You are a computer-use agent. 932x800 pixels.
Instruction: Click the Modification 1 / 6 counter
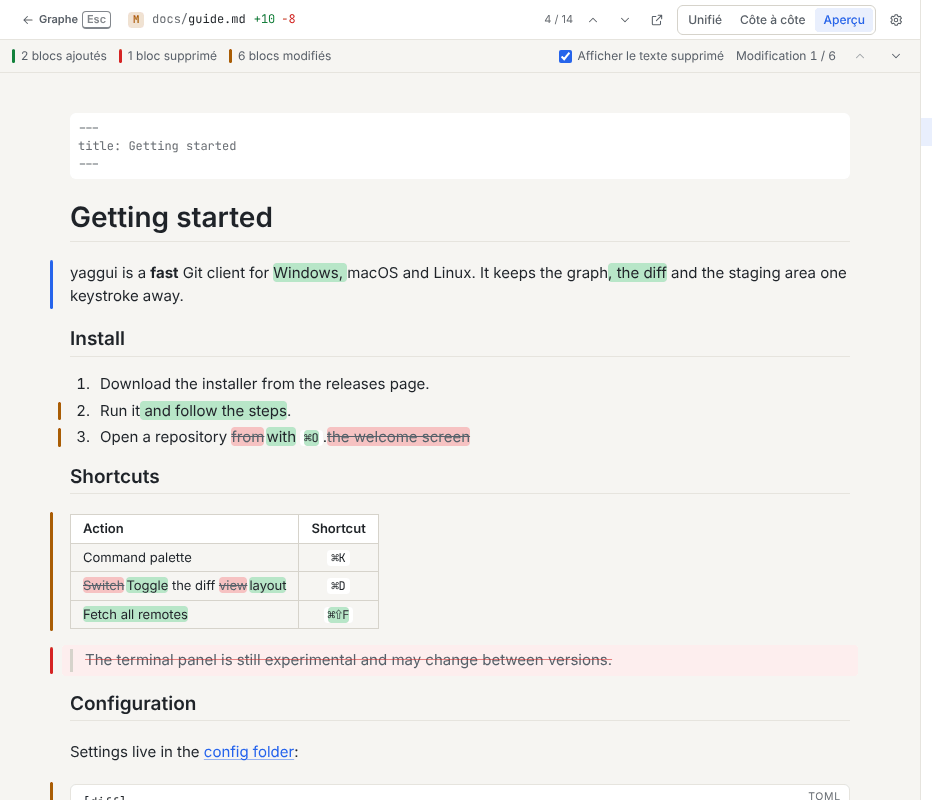point(786,56)
